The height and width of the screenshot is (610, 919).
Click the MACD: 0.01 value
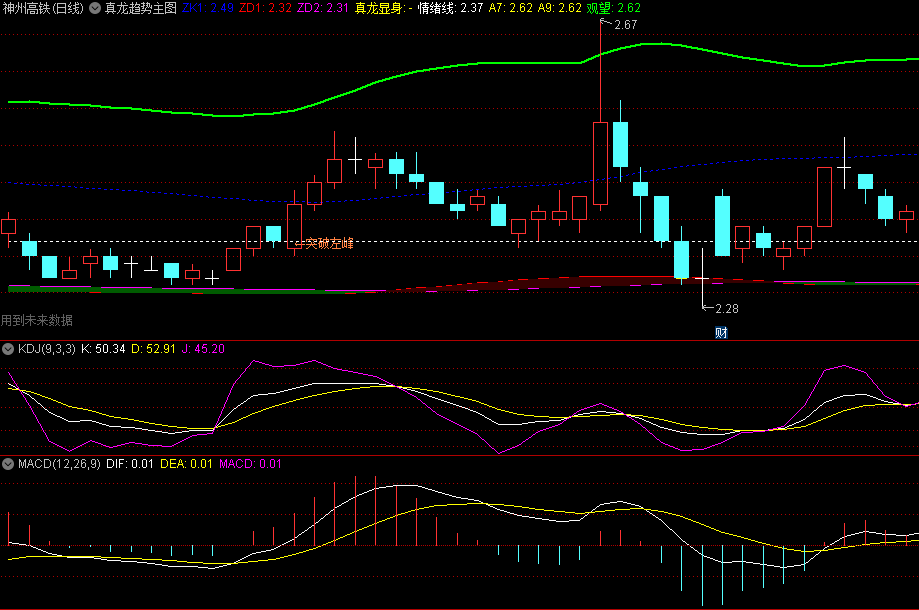(x=250, y=464)
